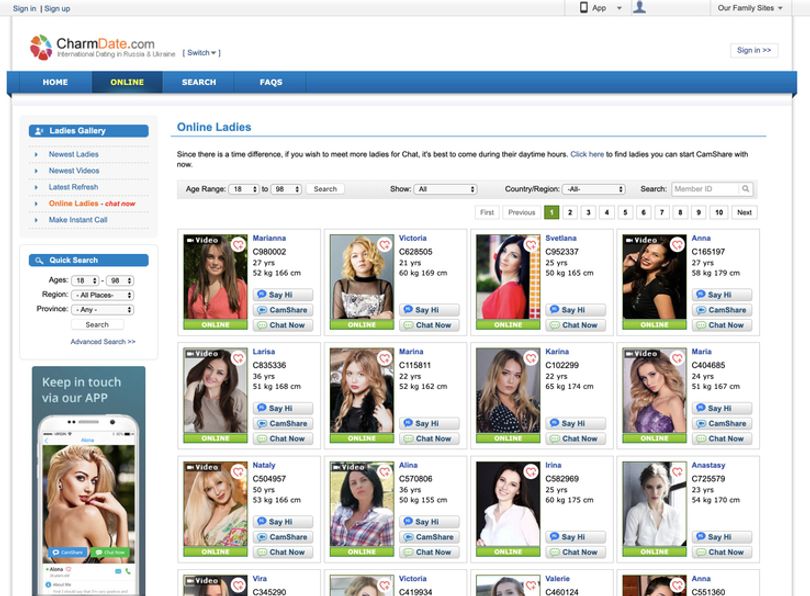The height and width of the screenshot is (596, 810).
Task: Open Advanced Search link
Action: (103, 341)
